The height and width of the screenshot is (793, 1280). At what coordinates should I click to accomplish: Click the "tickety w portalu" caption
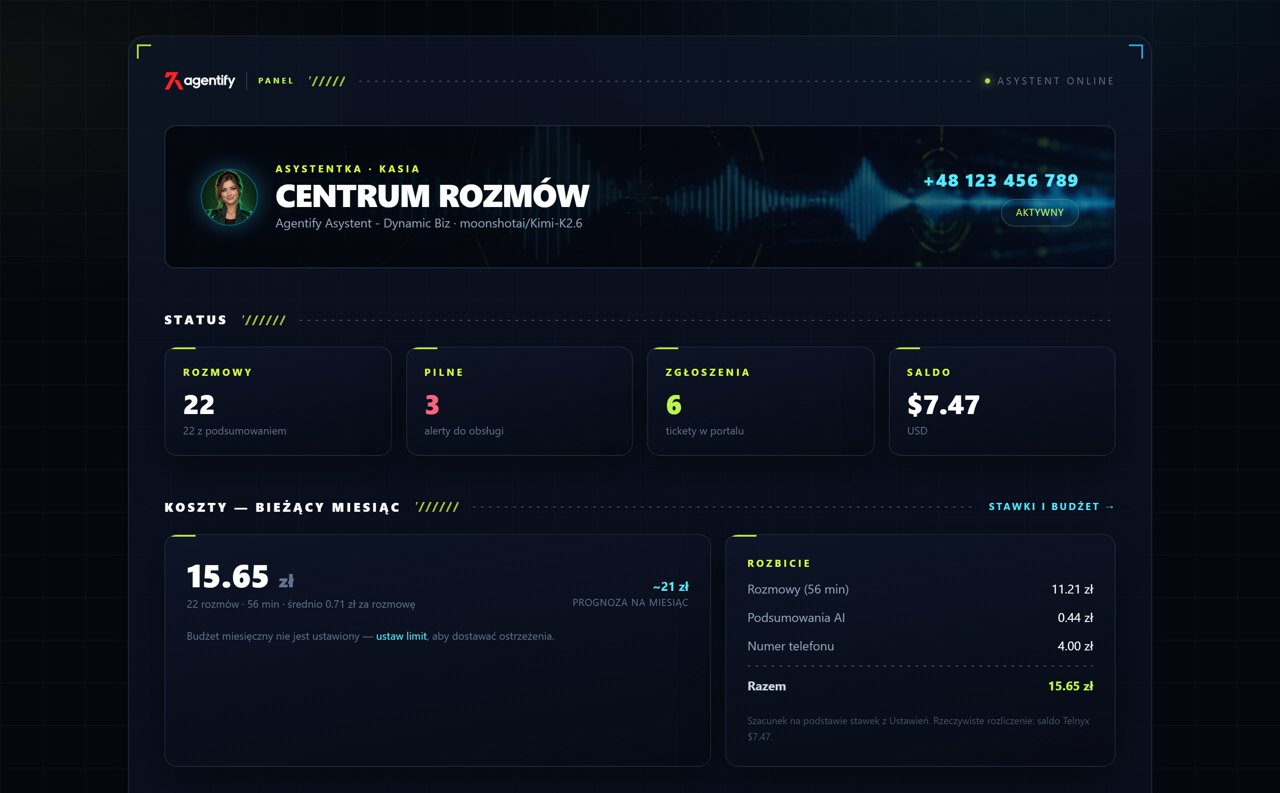click(705, 431)
